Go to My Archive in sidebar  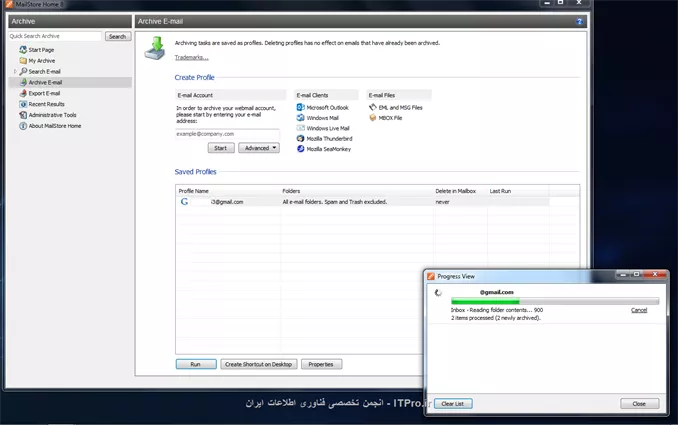(42, 61)
